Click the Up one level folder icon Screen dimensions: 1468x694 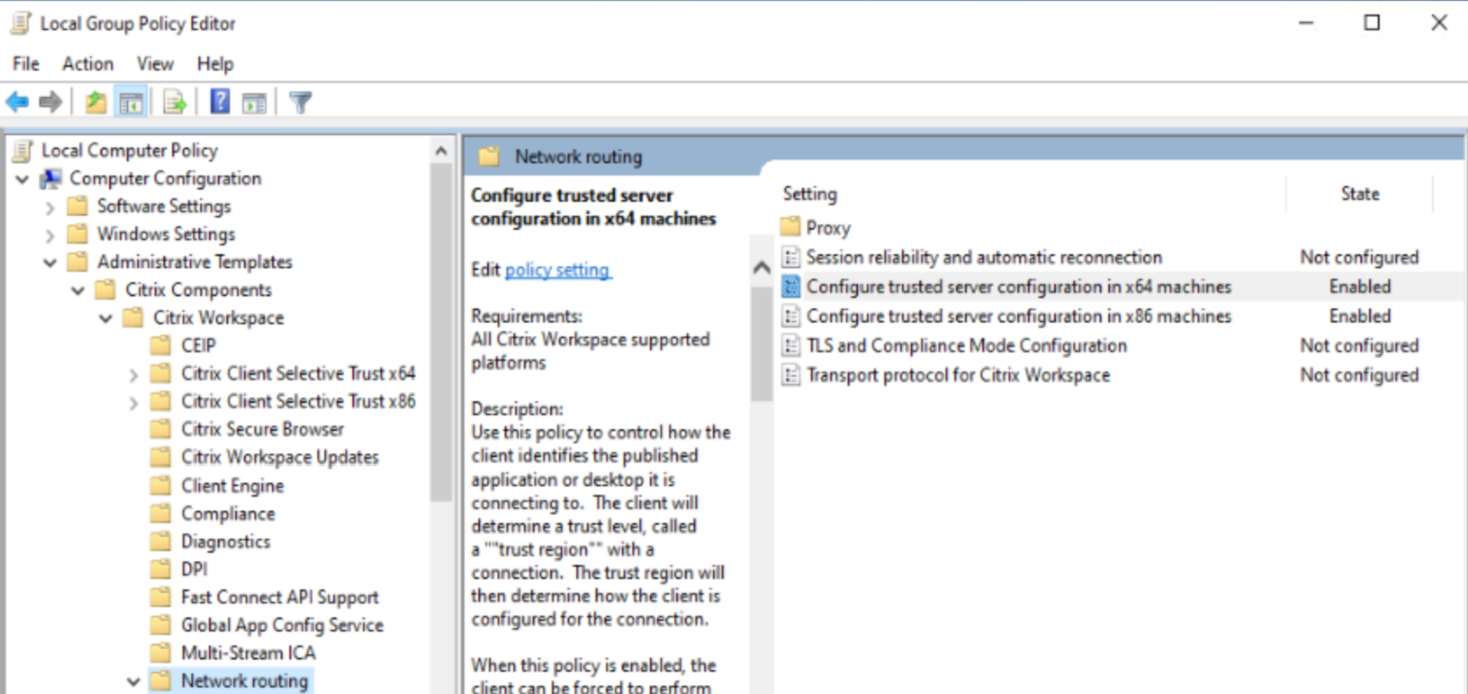tap(96, 102)
